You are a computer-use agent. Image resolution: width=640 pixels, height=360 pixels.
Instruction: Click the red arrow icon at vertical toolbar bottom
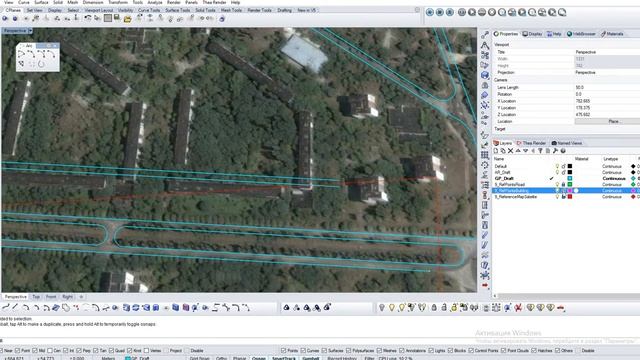[x=485, y=285]
